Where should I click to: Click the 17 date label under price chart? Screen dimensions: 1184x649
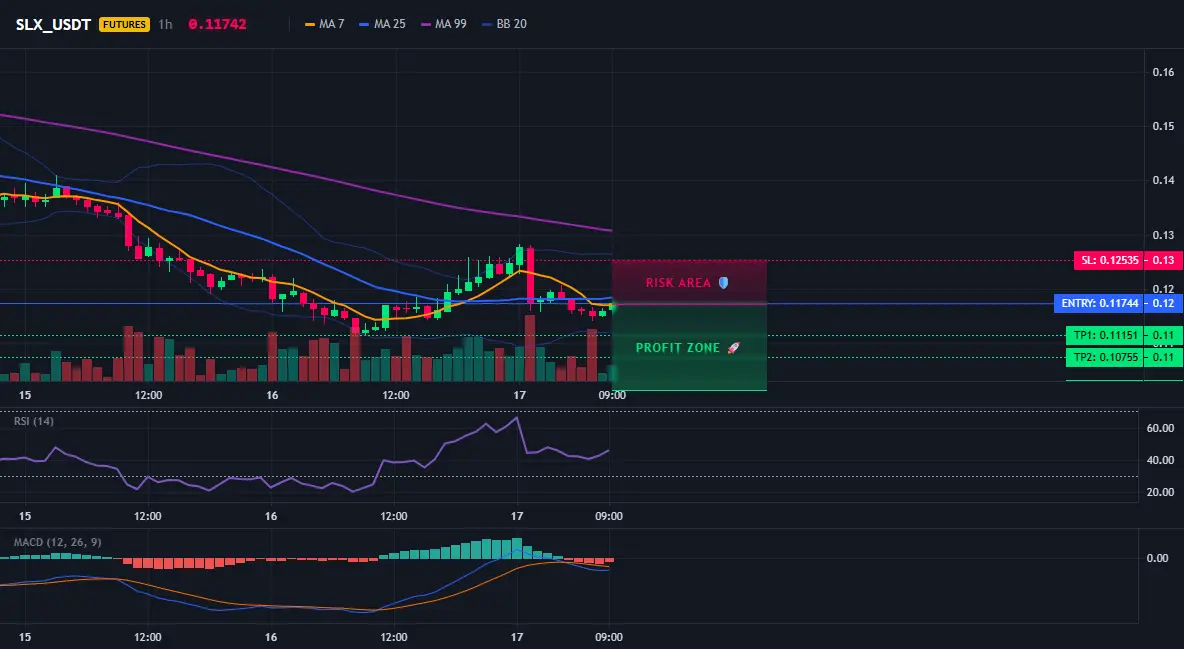coord(519,395)
